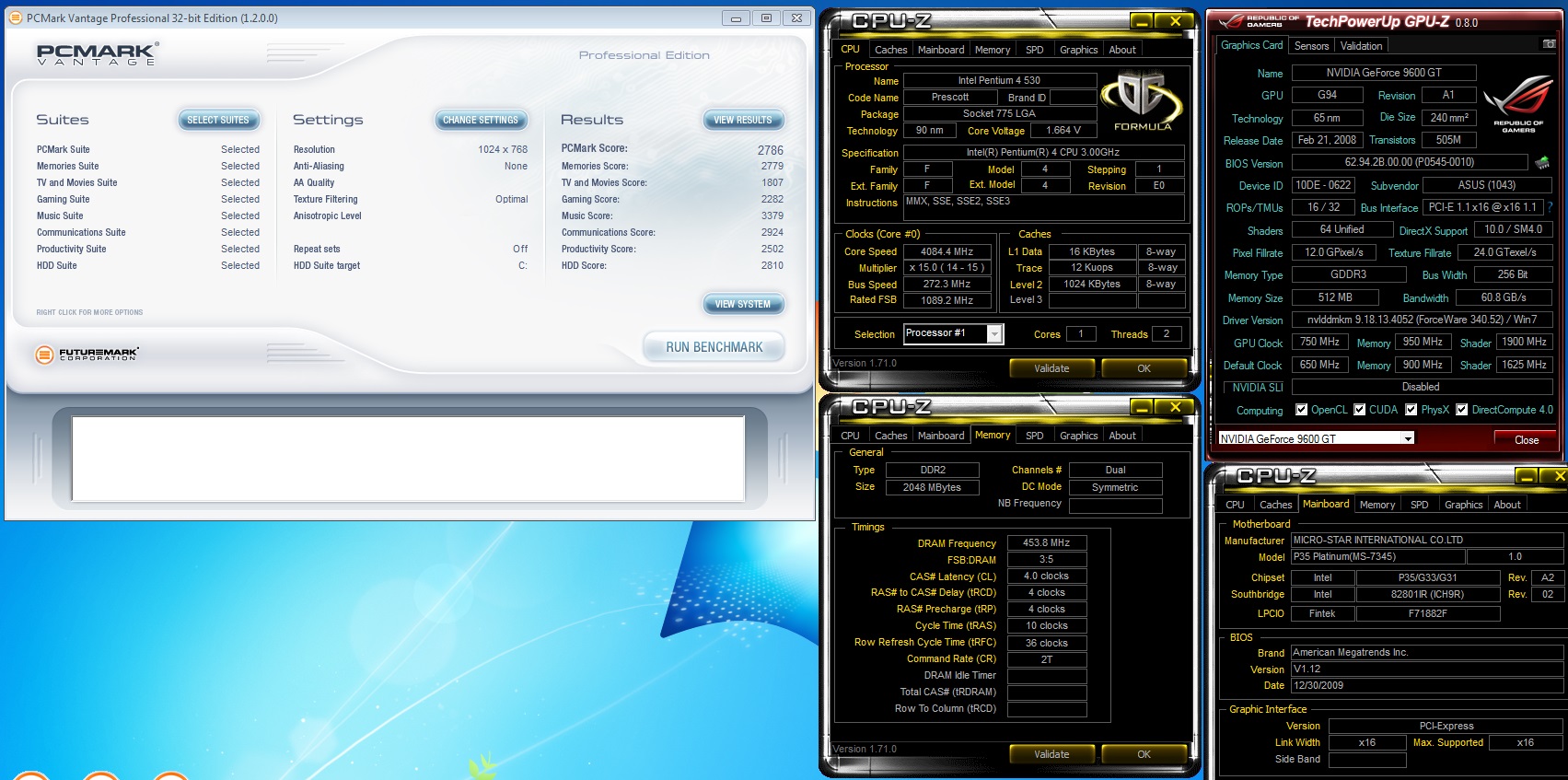Open About tab in the top CPU-Z window
This screenshot has width=1568, height=780.
(x=1122, y=50)
